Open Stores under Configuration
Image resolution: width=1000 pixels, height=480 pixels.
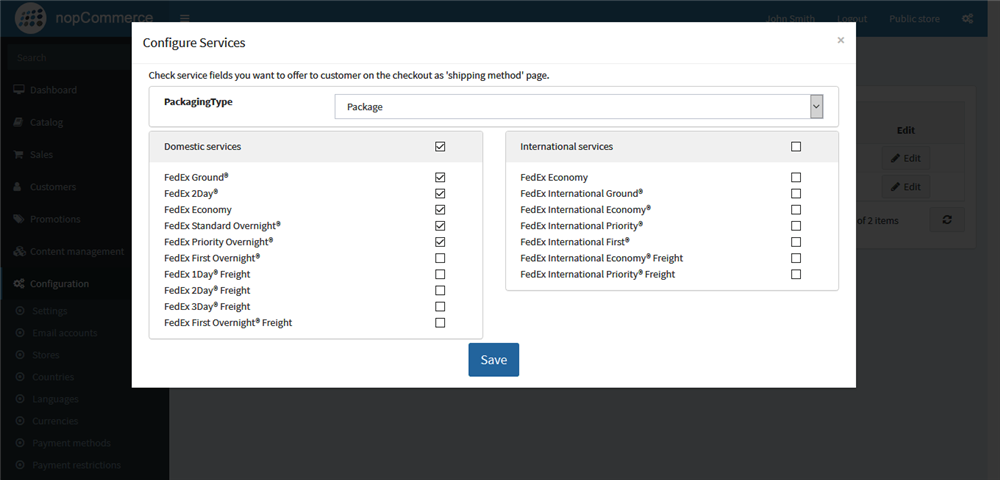(x=46, y=355)
